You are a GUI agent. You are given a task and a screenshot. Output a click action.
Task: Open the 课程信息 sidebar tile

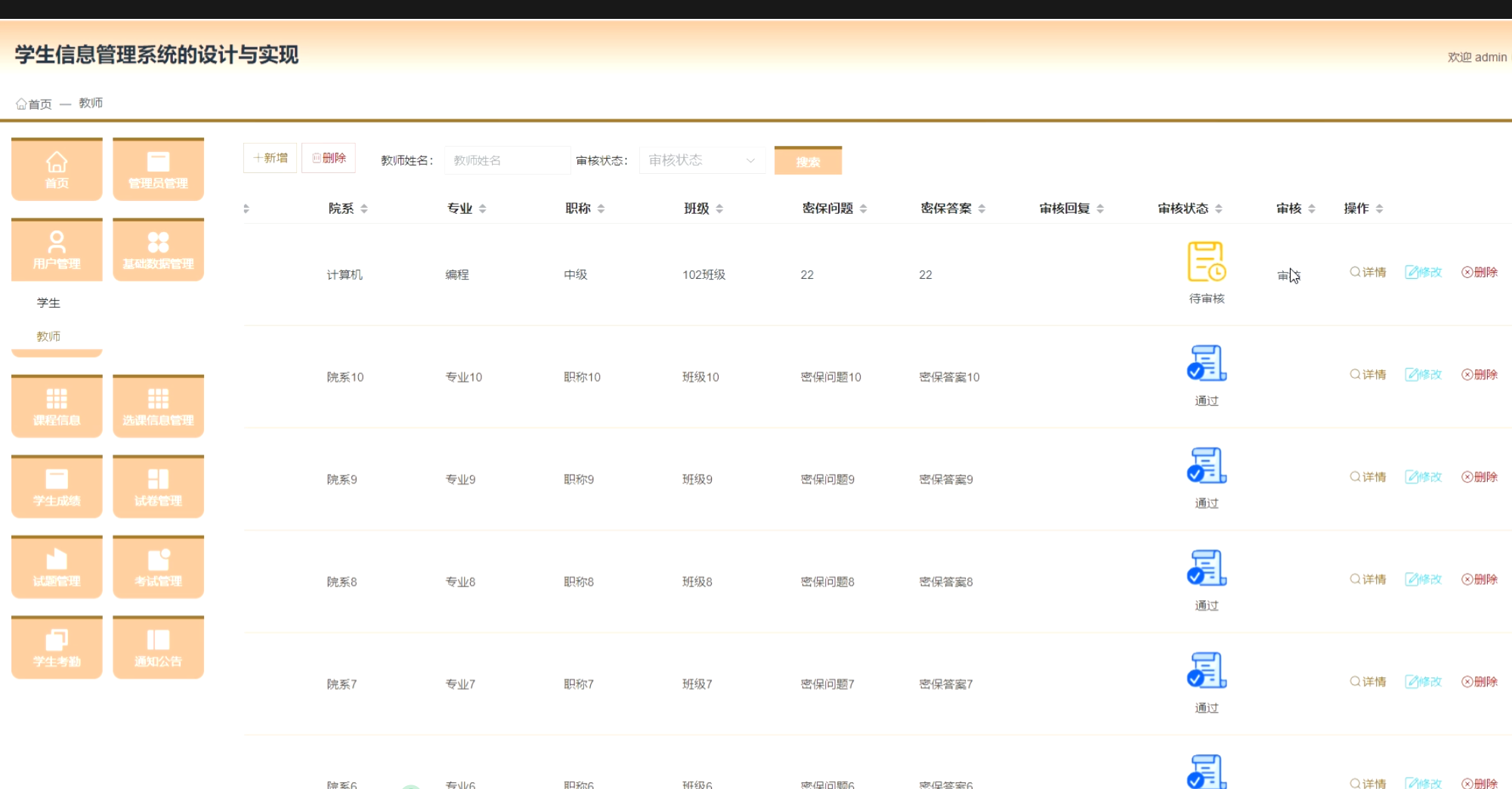coord(57,407)
